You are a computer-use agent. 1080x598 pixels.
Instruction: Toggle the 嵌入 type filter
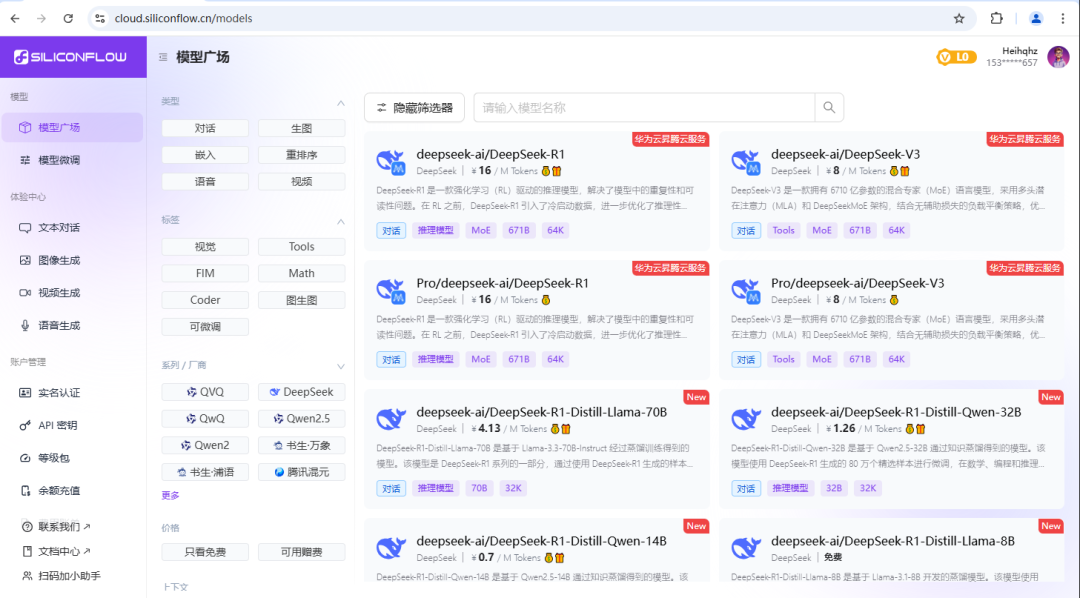pos(205,155)
